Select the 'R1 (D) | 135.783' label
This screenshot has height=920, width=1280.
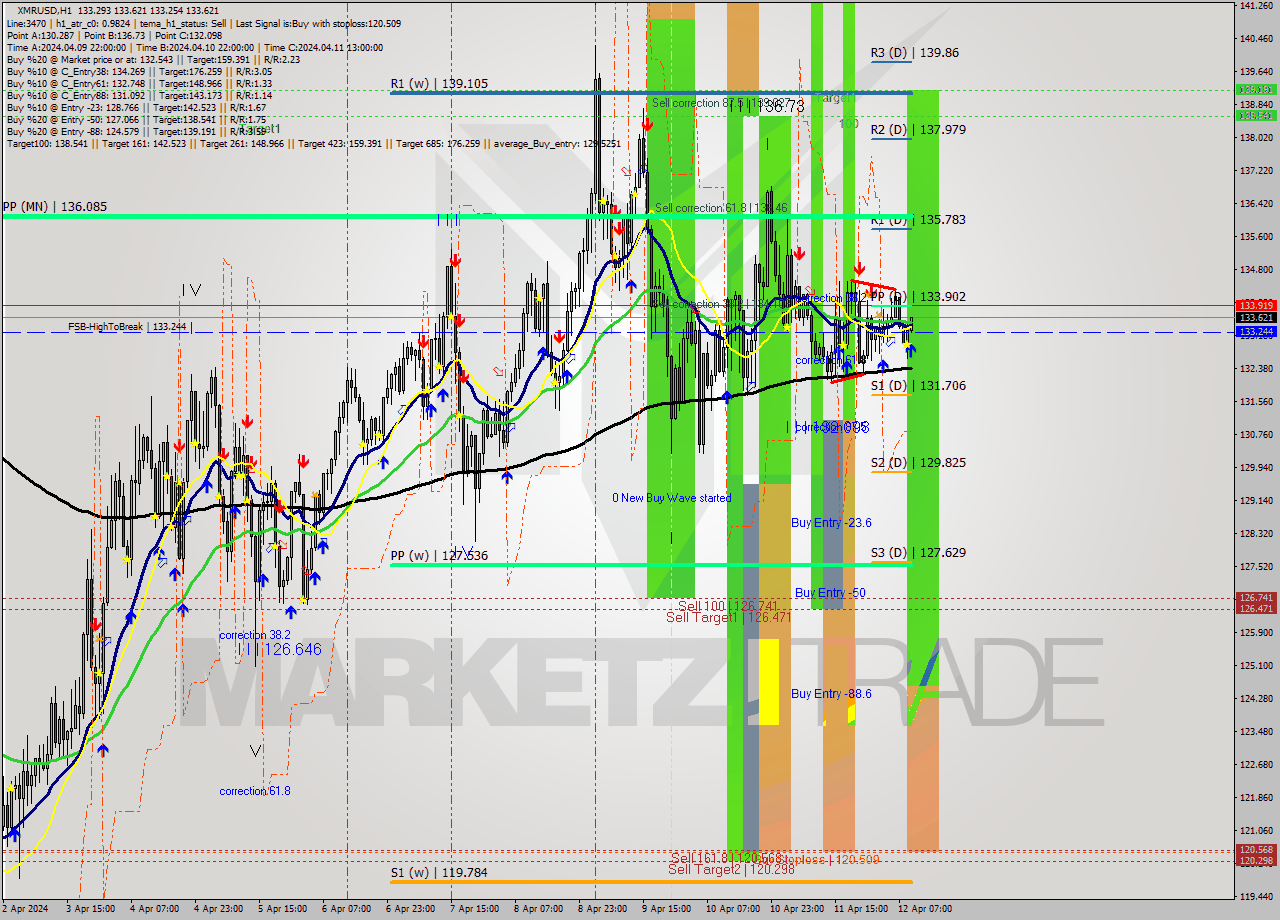(x=917, y=220)
